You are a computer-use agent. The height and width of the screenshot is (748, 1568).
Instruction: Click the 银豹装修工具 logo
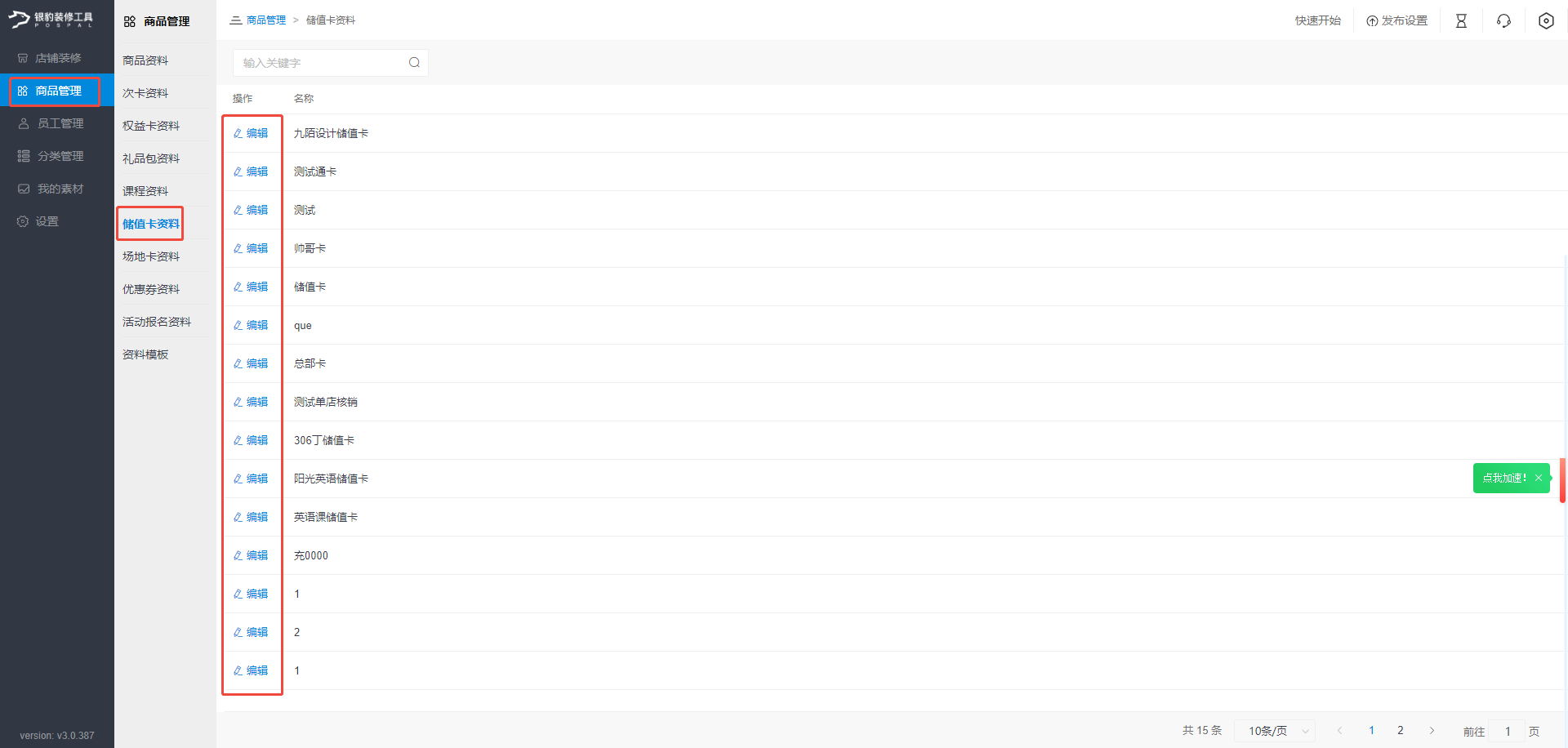(51, 20)
